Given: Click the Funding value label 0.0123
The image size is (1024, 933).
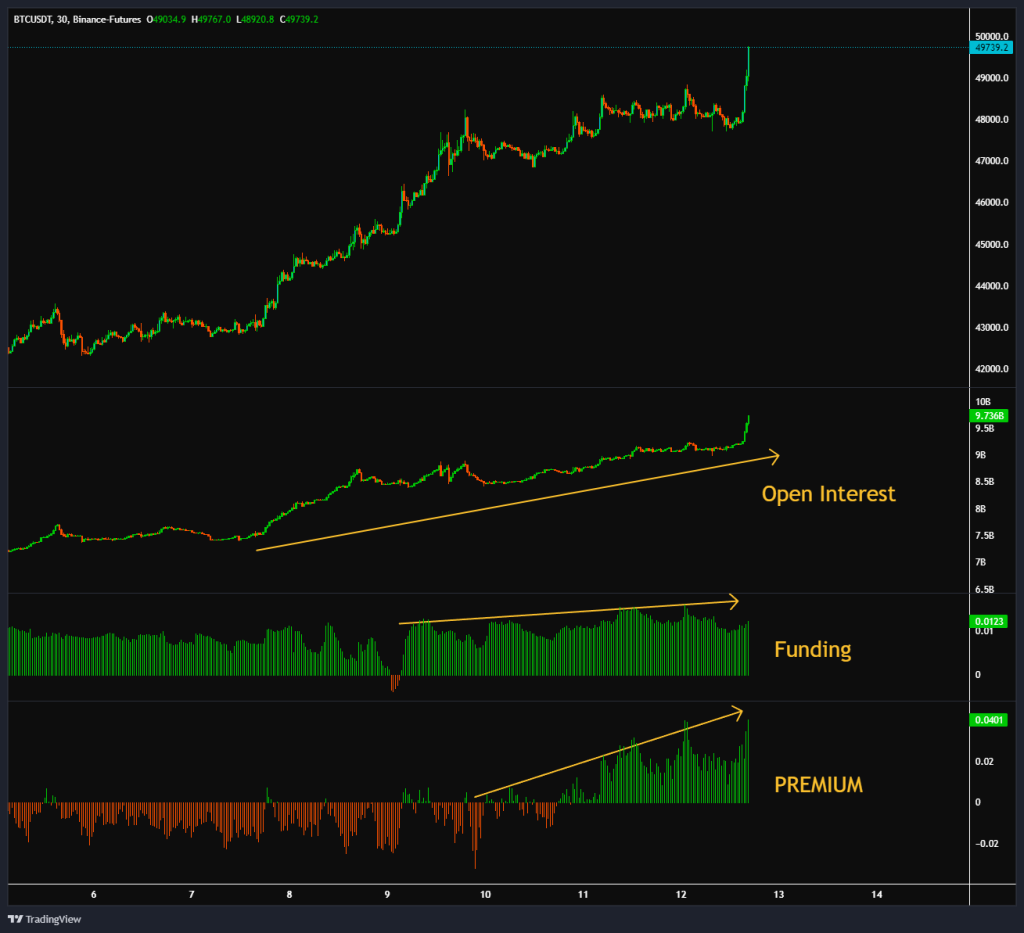Looking at the screenshot, I should [991, 620].
